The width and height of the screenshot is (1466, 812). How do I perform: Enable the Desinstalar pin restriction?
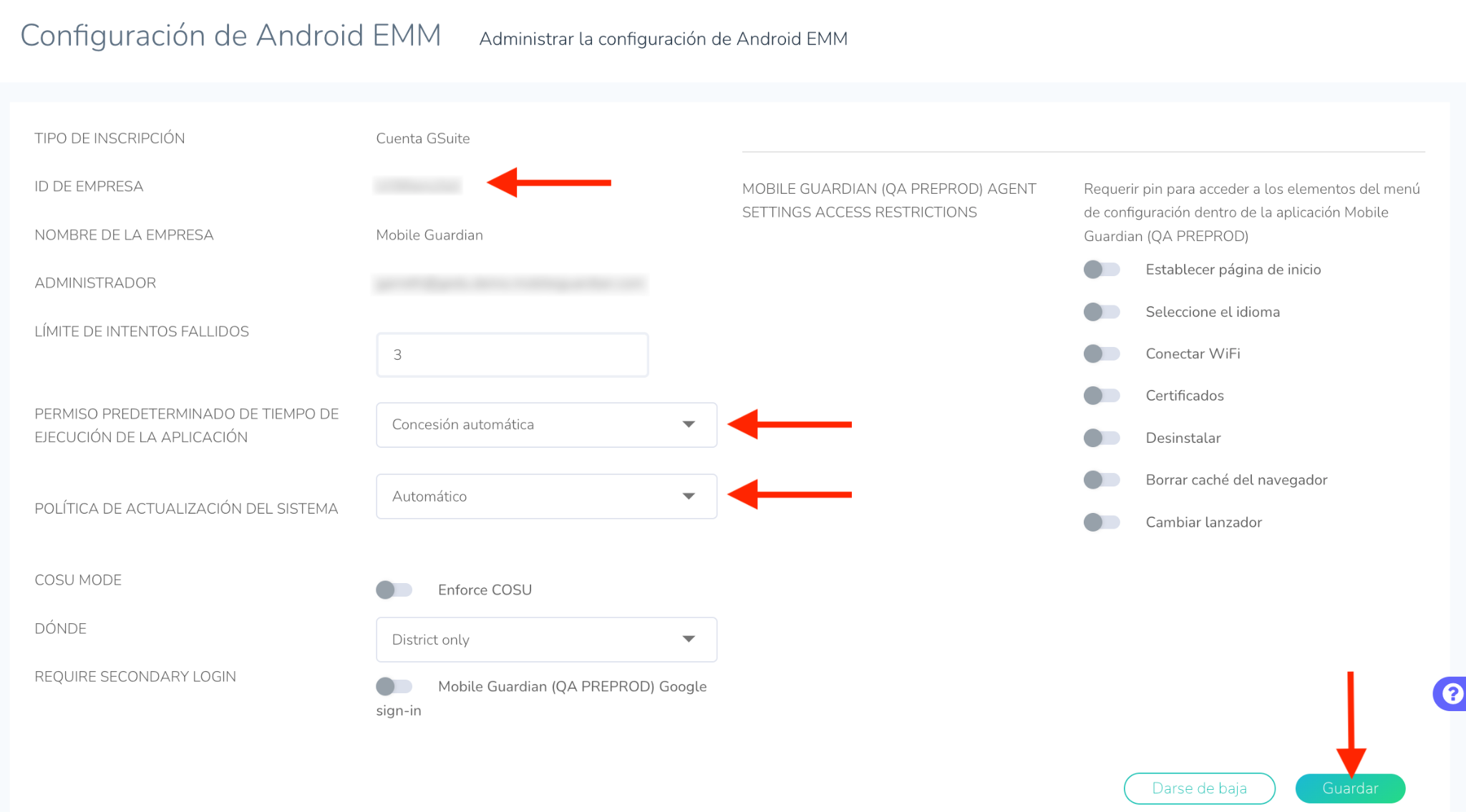1102,438
